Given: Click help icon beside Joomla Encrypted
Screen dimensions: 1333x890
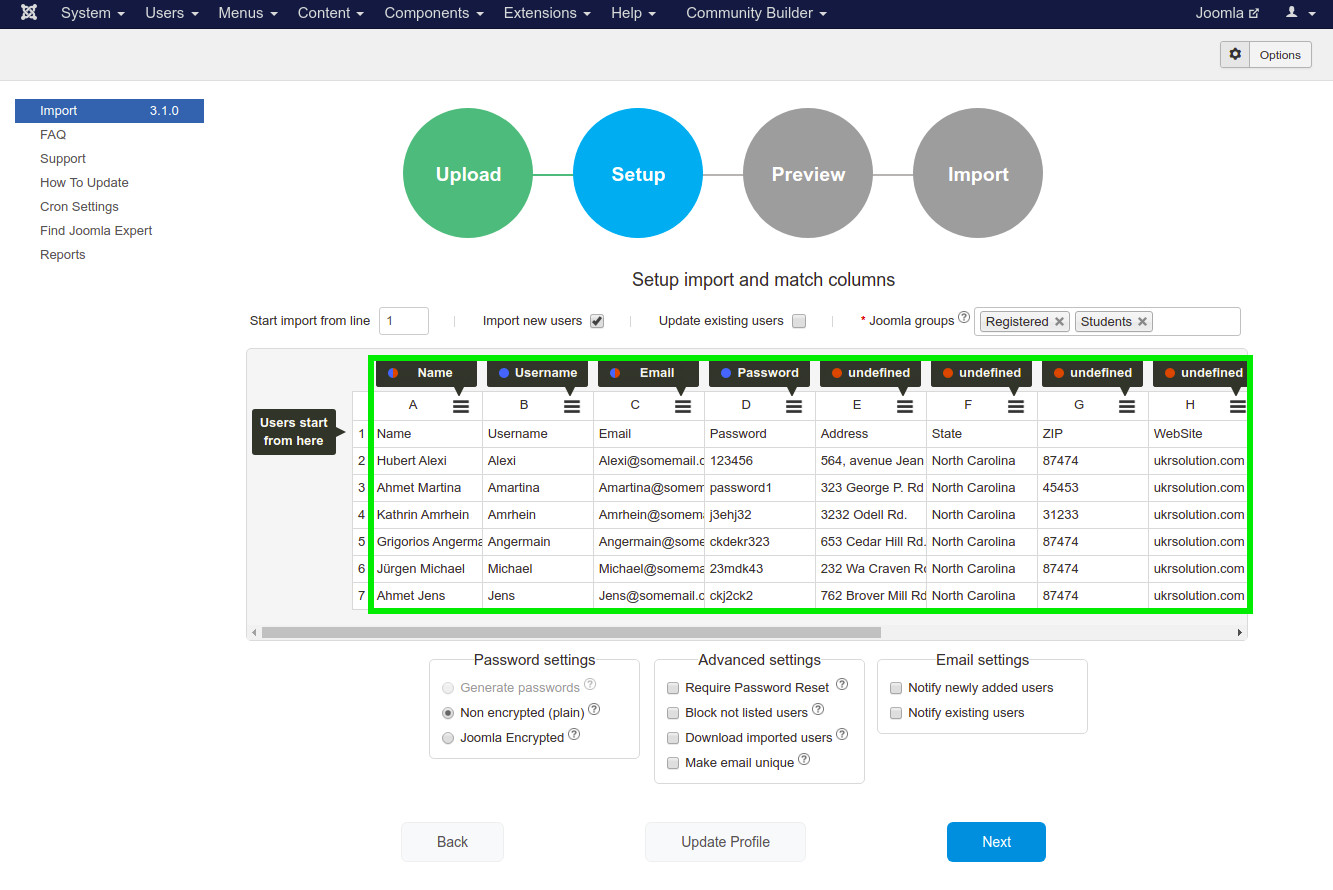Looking at the screenshot, I should 574,735.
